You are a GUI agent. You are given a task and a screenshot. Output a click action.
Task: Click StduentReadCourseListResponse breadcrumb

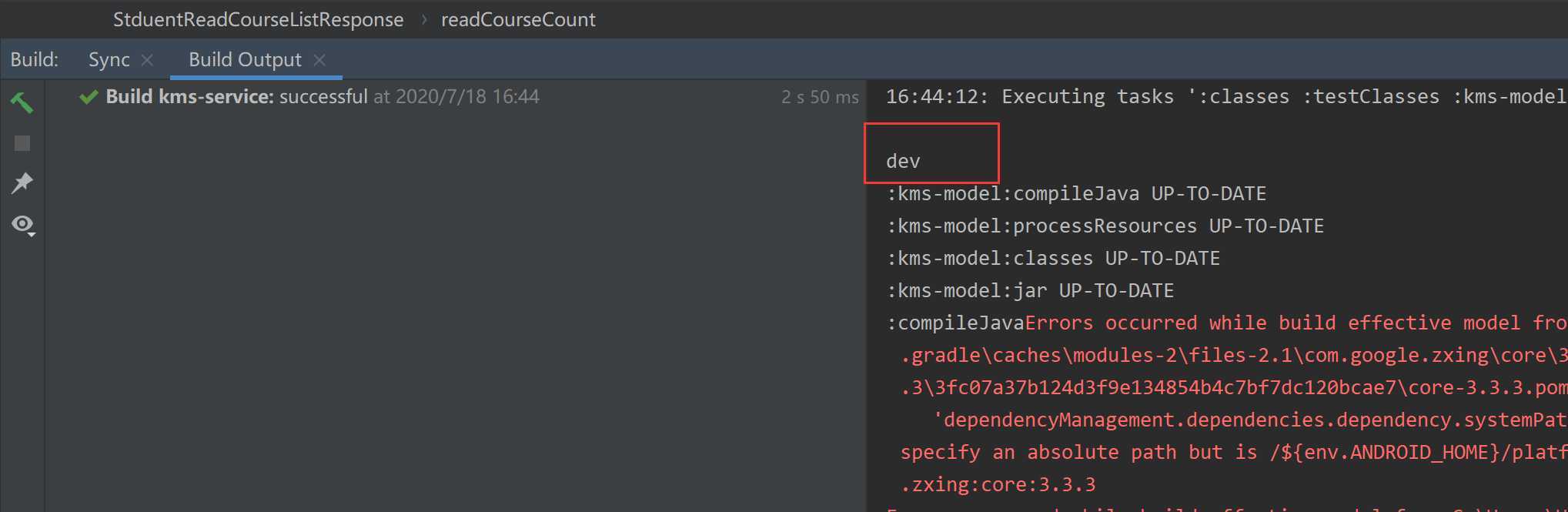pyautogui.click(x=258, y=19)
